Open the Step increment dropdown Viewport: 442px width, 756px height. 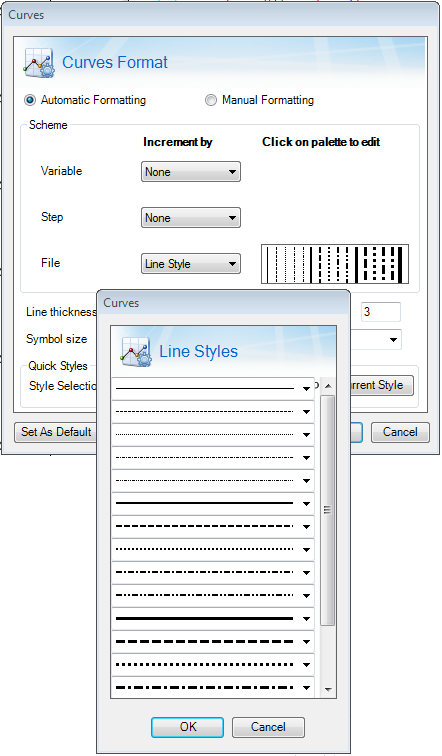tap(191, 217)
